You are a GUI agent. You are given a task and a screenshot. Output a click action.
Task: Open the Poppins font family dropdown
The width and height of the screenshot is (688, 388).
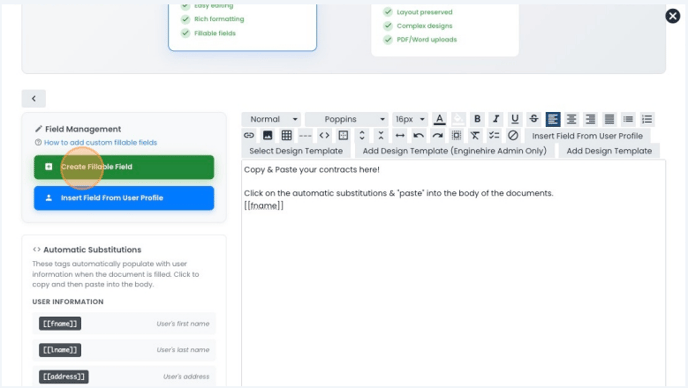coord(347,119)
